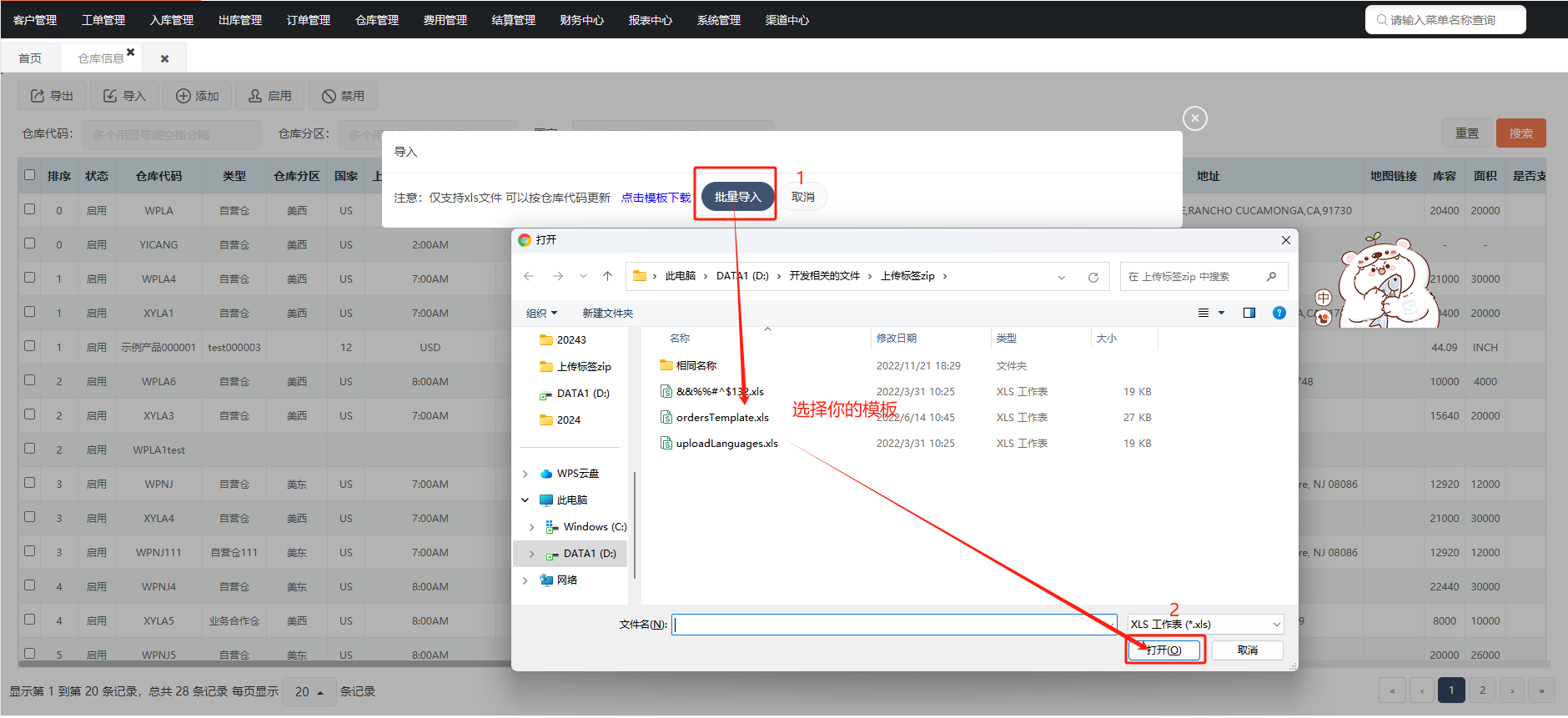Open 入库管理 menu
The height and width of the screenshot is (718, 1568).
pyautogui.click(x=172, y=20)
